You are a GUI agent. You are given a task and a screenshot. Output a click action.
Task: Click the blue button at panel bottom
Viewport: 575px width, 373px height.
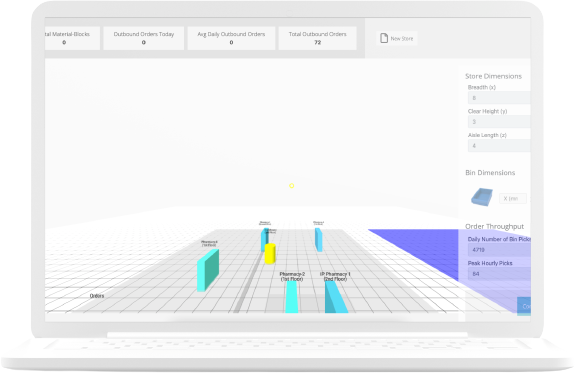point(524,306)
